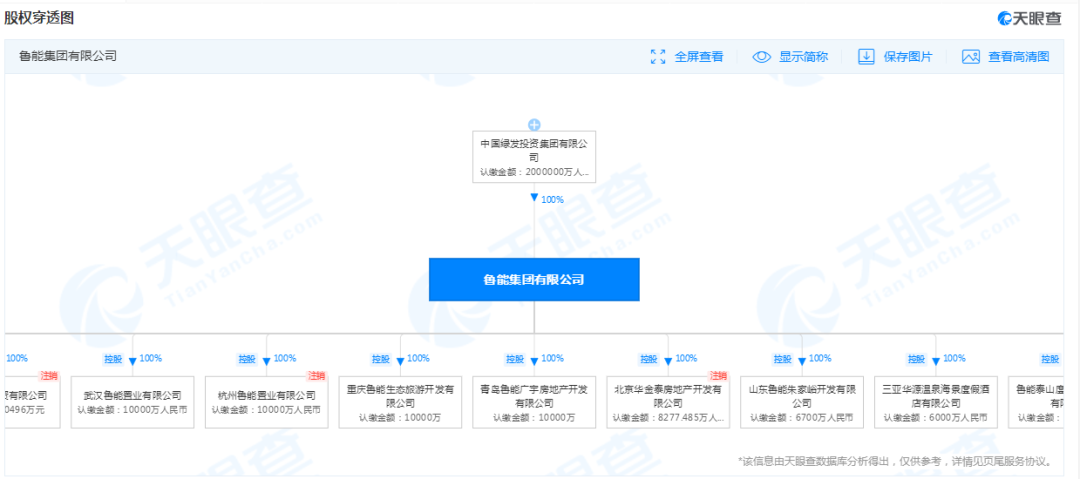The width and height of the screenshot is (1080, 479).
Task: Select the central 鲁能集团有限公司 blue node
Action: (534, 279)
